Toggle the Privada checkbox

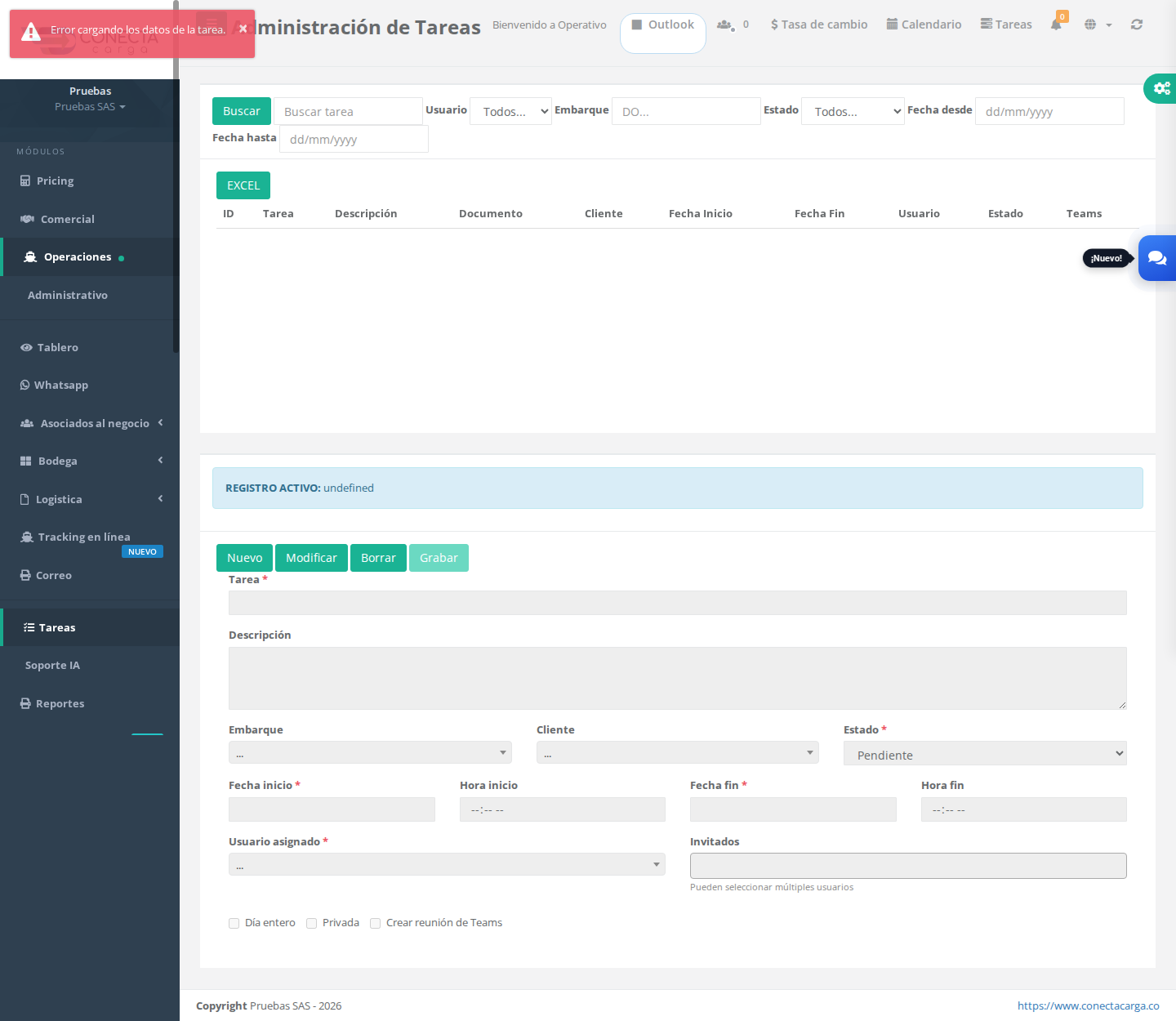311,923
